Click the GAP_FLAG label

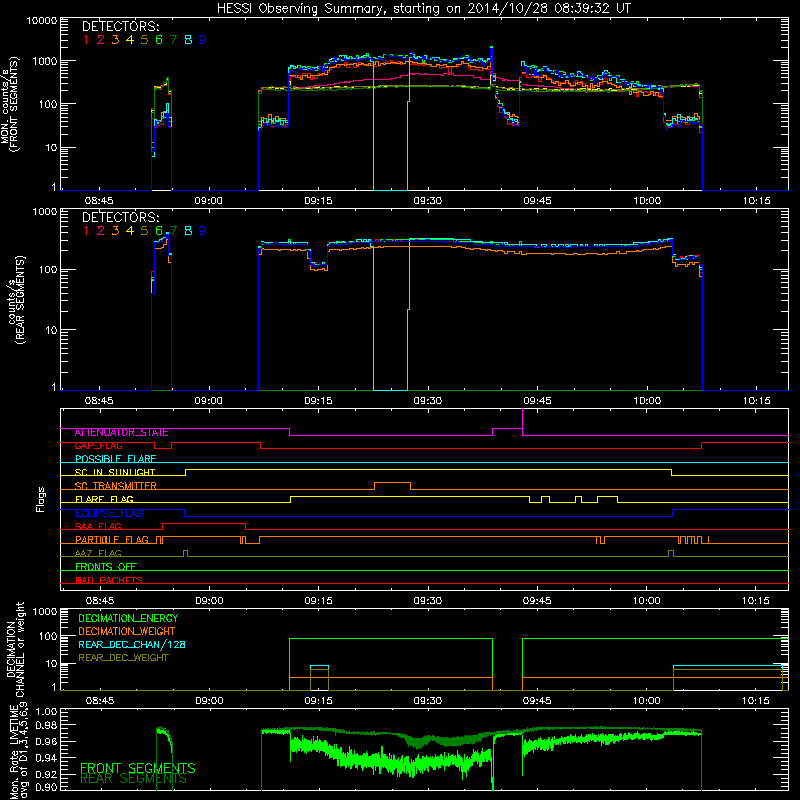point(98,446)
